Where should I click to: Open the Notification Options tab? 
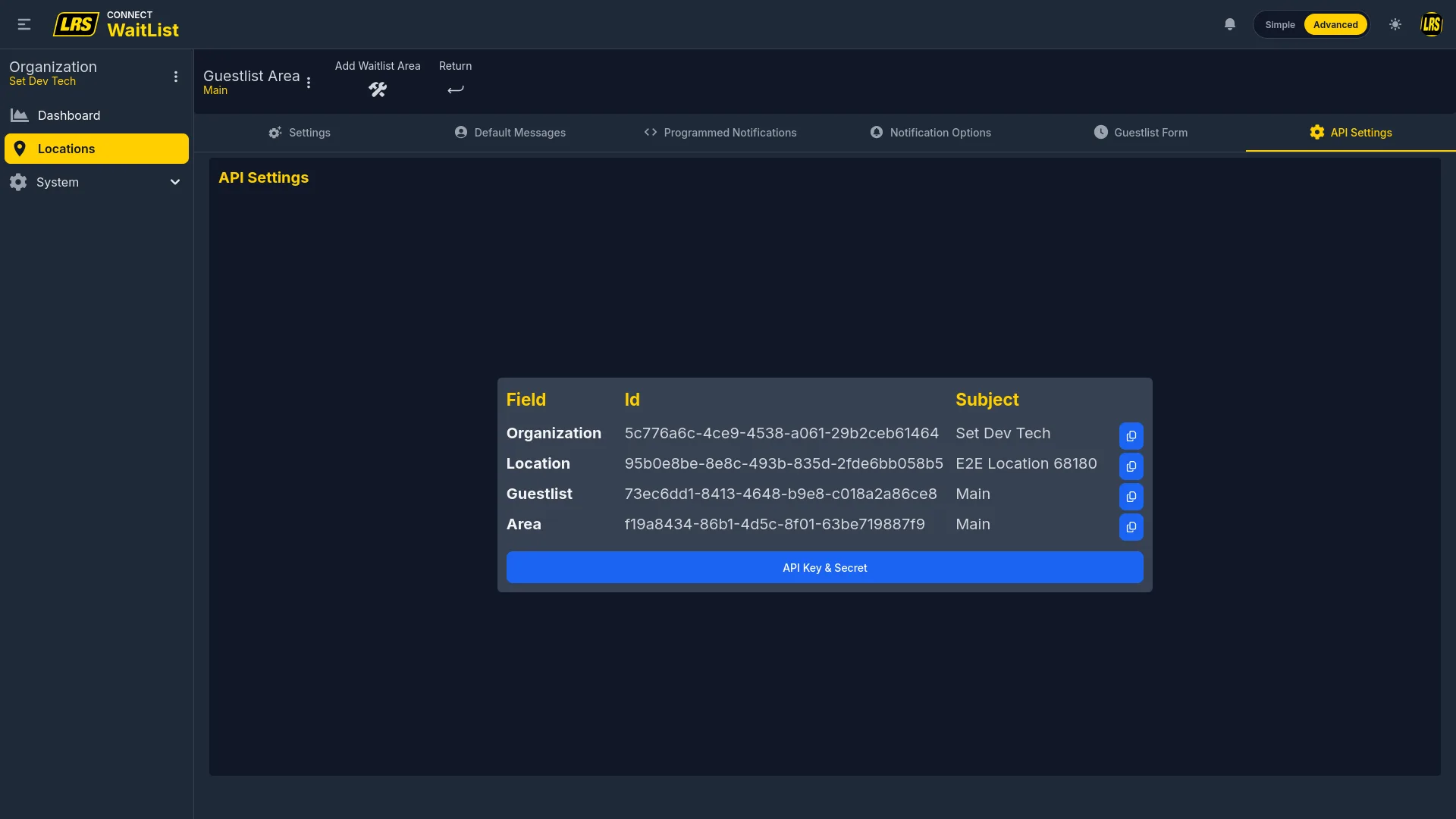tap(930, 133)
